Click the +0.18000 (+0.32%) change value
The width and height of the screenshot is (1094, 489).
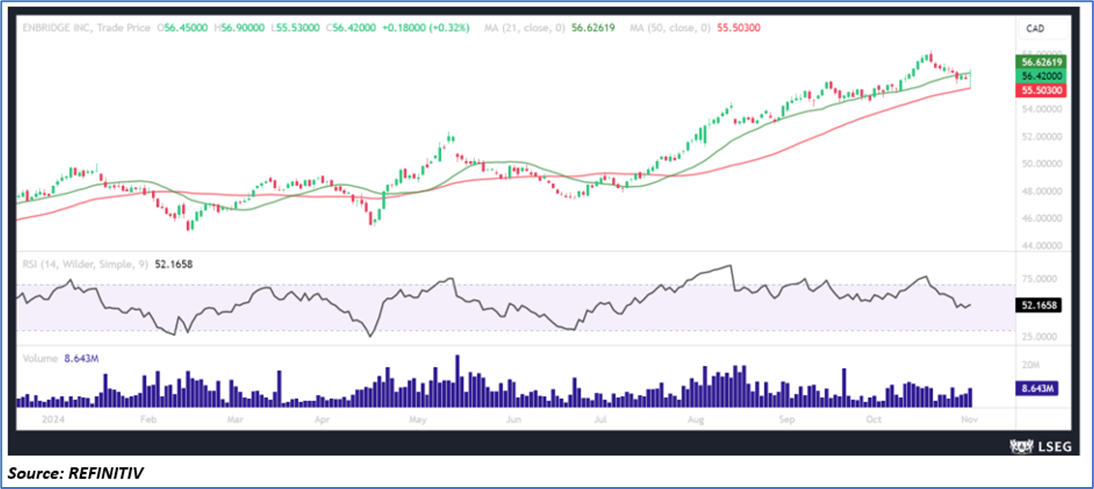(425, 28)
